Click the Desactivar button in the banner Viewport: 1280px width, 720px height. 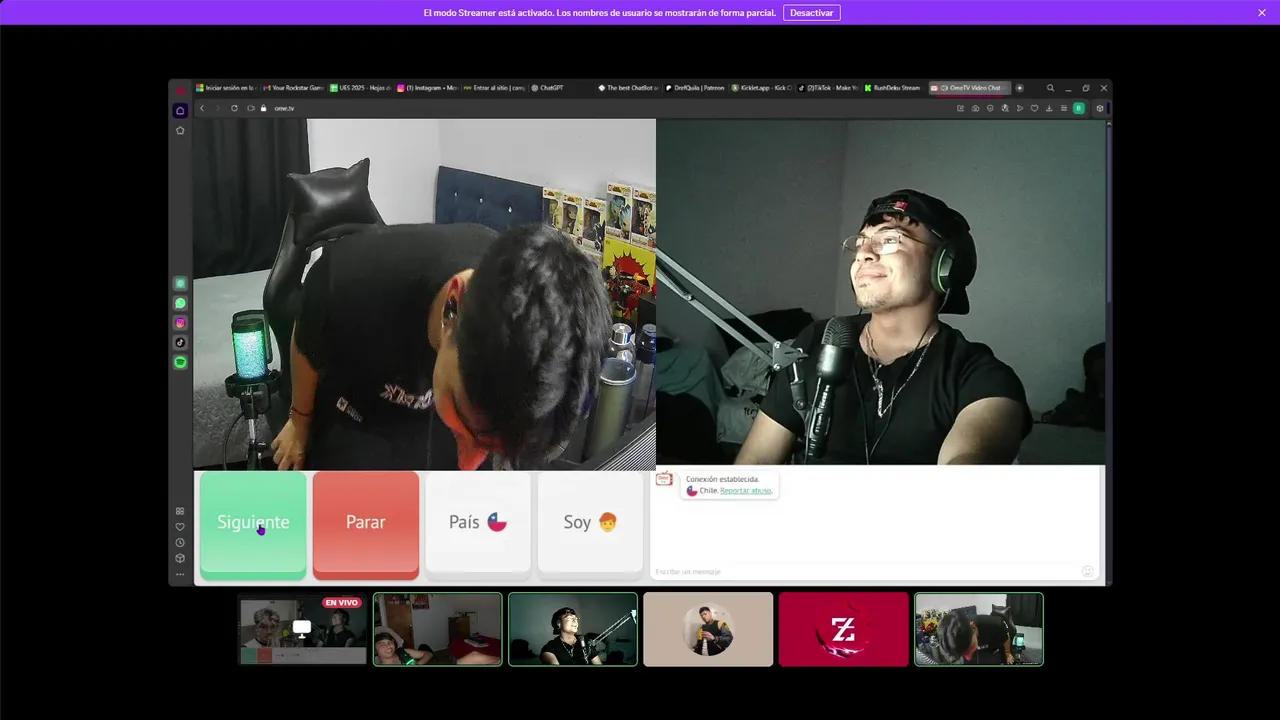point(811,12)
